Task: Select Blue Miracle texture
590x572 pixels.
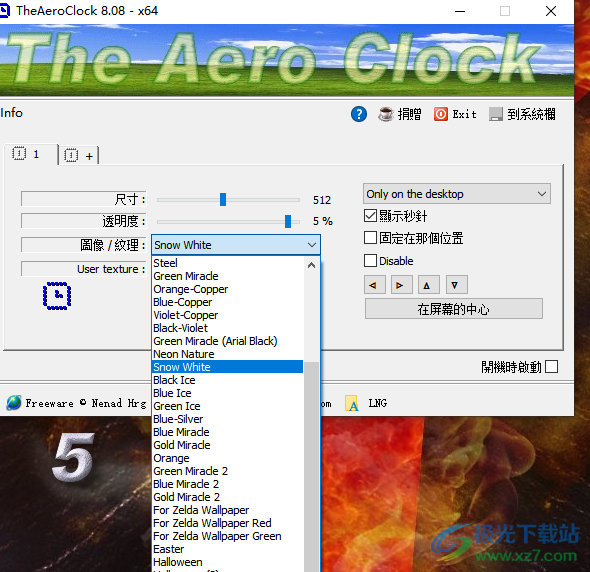Action: 228,432
